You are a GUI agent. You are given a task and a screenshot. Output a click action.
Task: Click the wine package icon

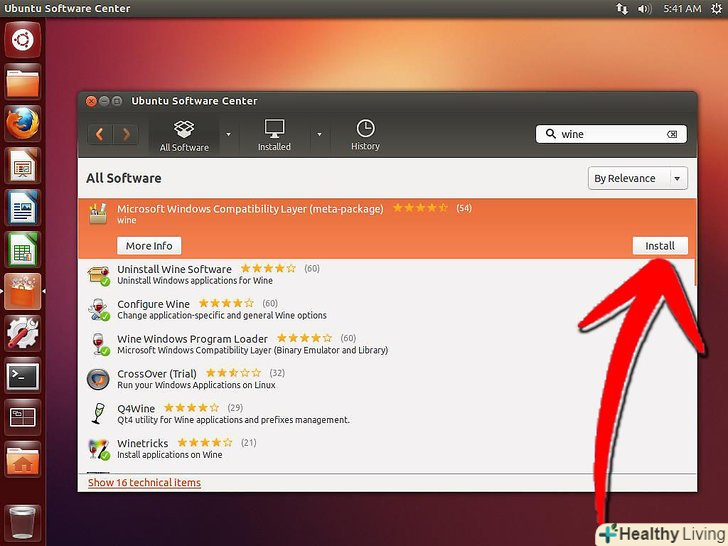point(98,214)
